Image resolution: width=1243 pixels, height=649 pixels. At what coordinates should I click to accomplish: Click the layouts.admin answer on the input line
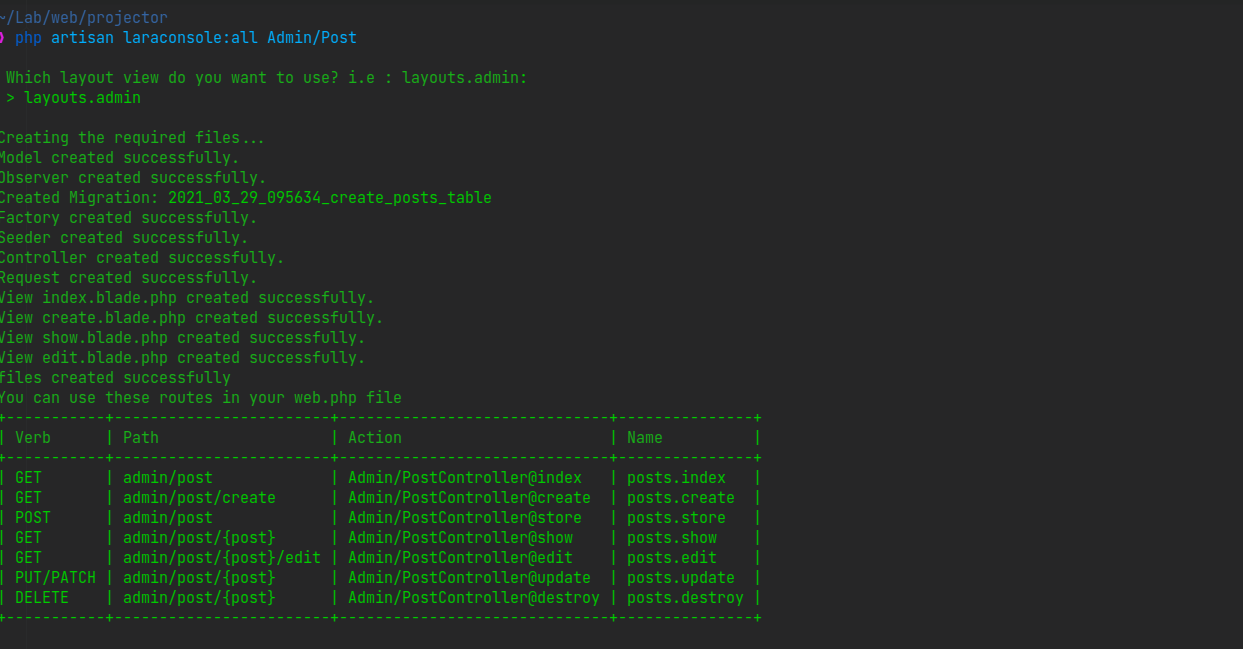[82, 98]
